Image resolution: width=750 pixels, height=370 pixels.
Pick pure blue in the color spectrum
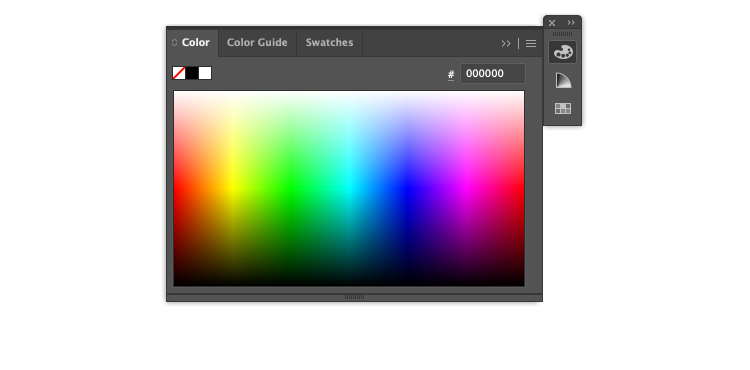tap(408, 189)
